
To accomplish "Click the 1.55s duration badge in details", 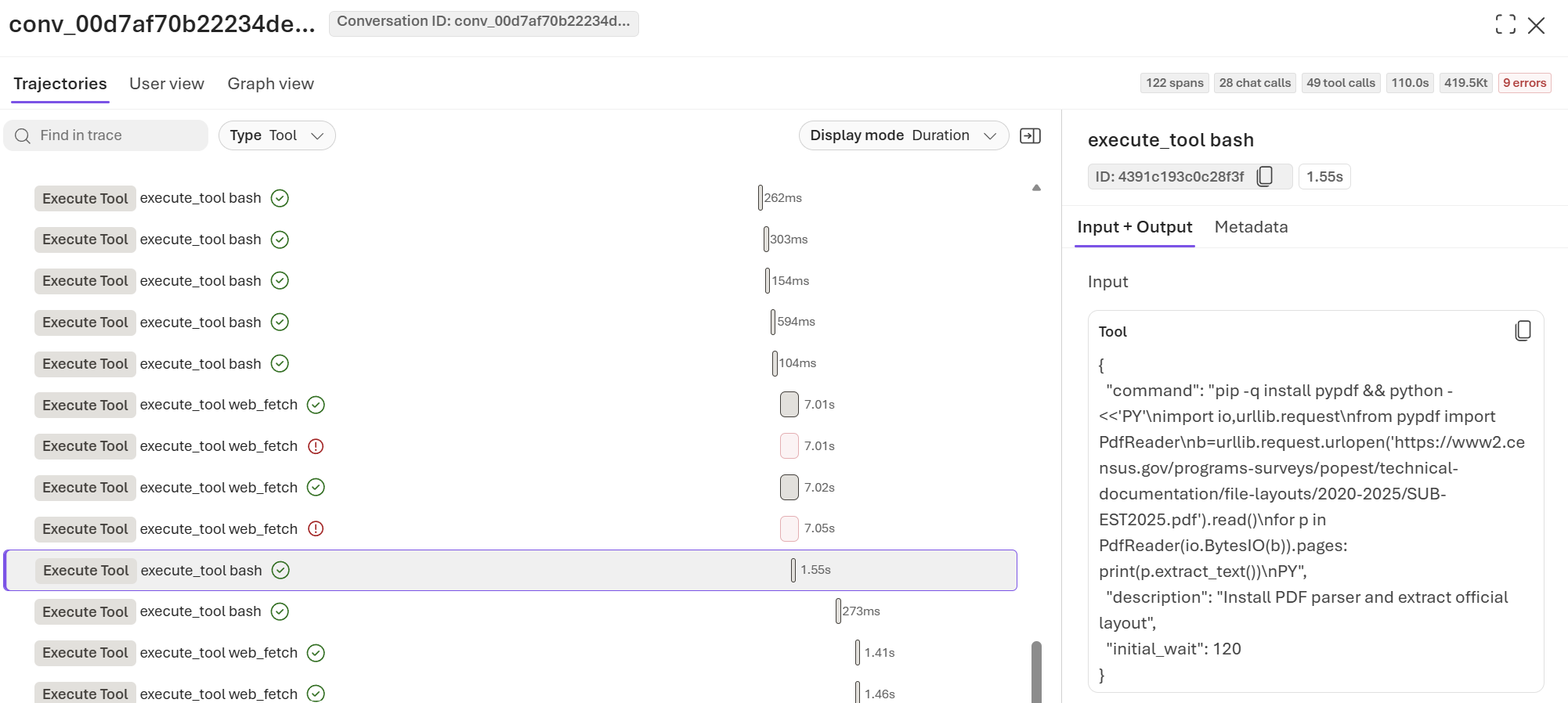I will (x=1324, y=177).
